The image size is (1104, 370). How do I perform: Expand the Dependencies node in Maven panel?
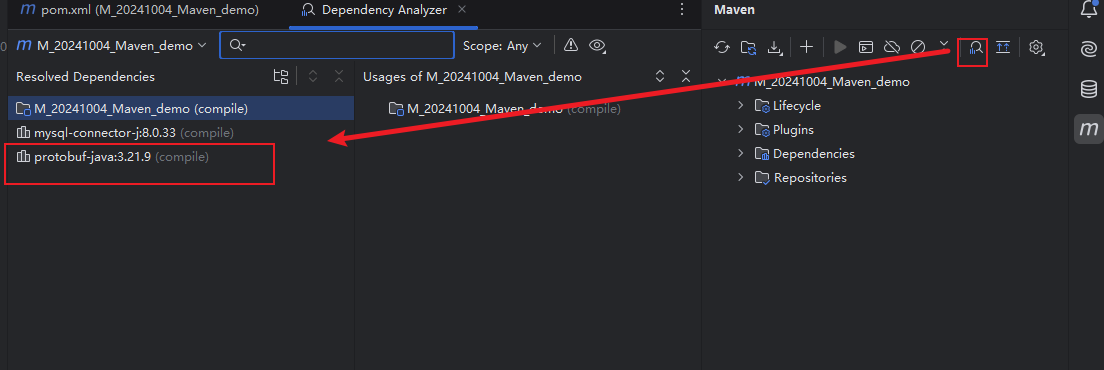click(x=740, y=153)
